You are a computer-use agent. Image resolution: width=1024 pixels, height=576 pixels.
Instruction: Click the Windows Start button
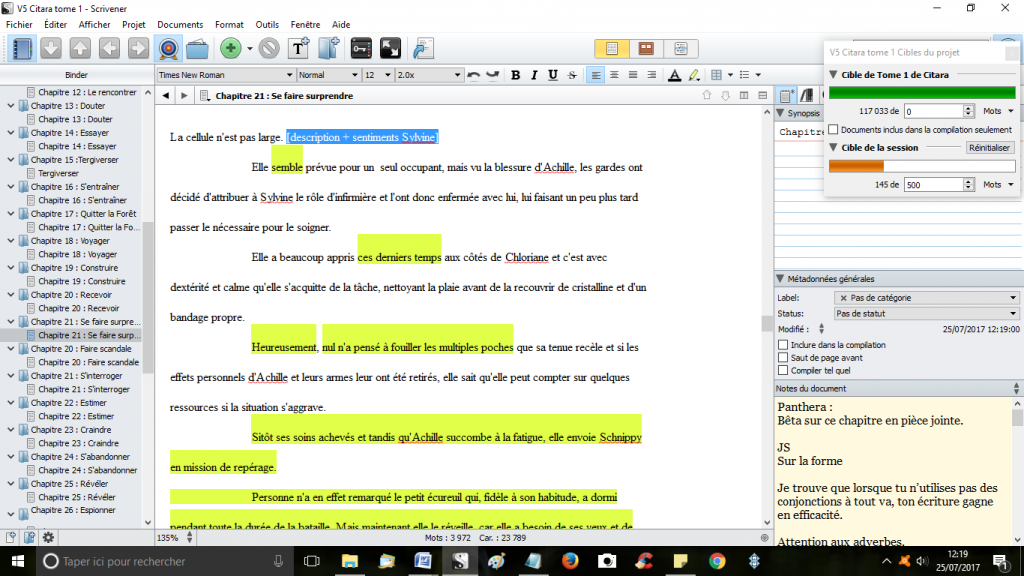tap(18, 561)
